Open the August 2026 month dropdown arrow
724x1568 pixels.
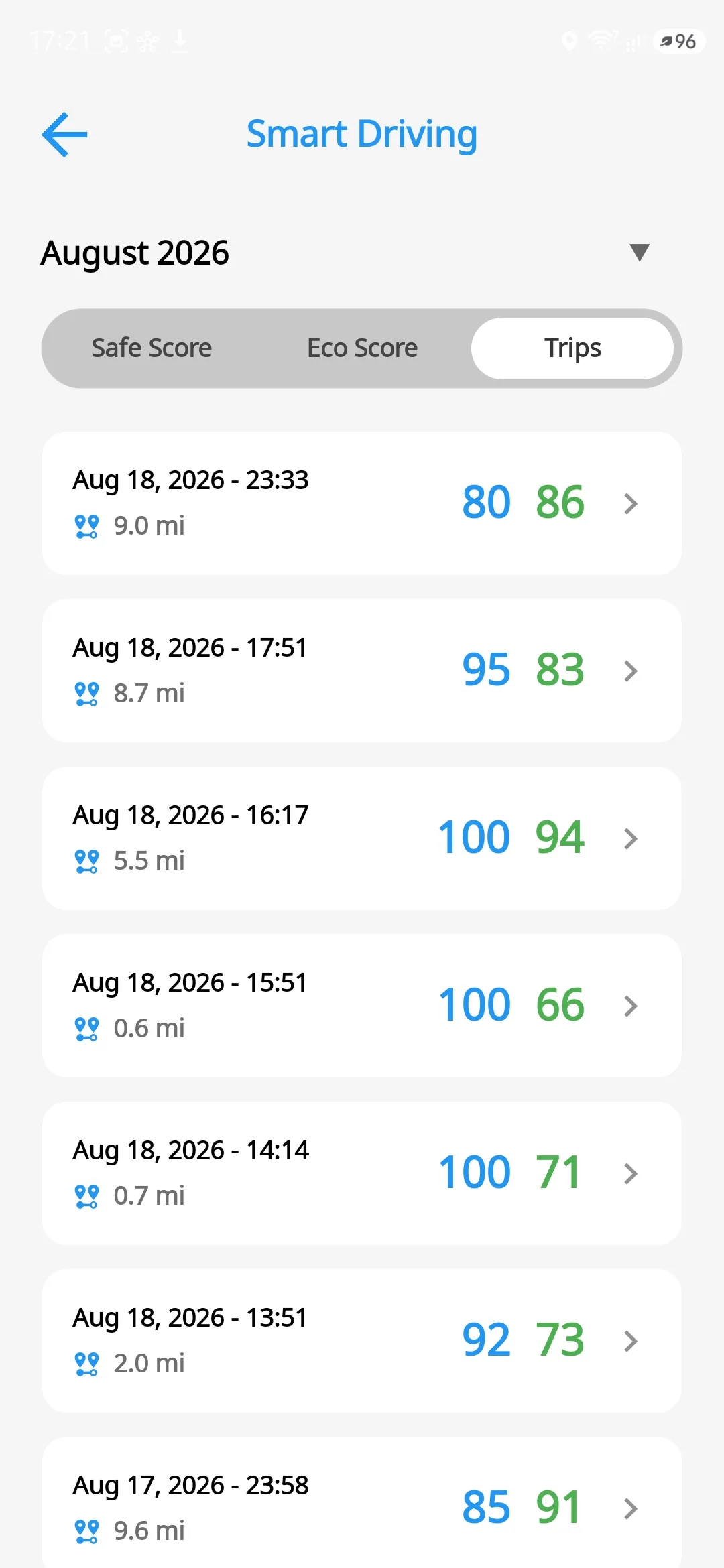(x=640, y=253)
